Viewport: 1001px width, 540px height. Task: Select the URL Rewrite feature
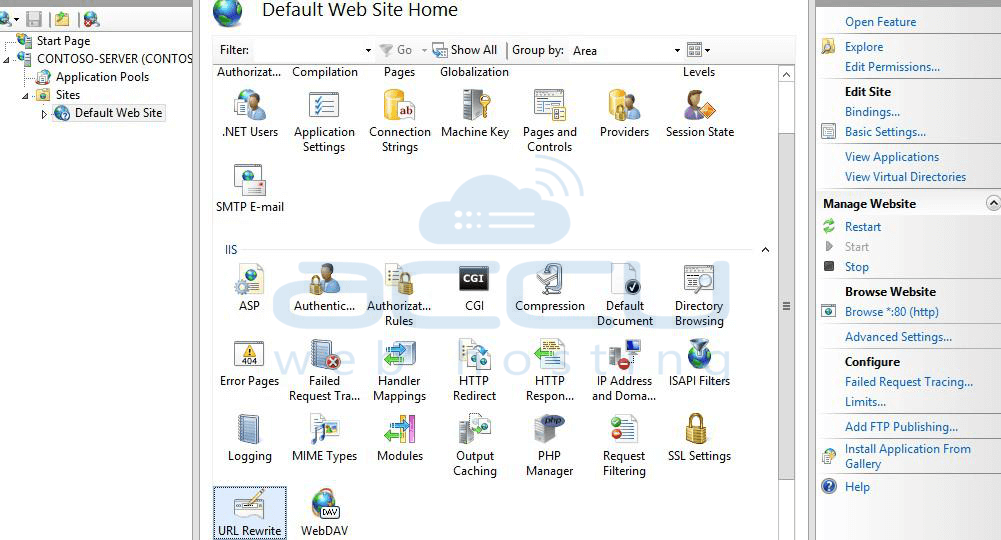[x=250, y=513]
